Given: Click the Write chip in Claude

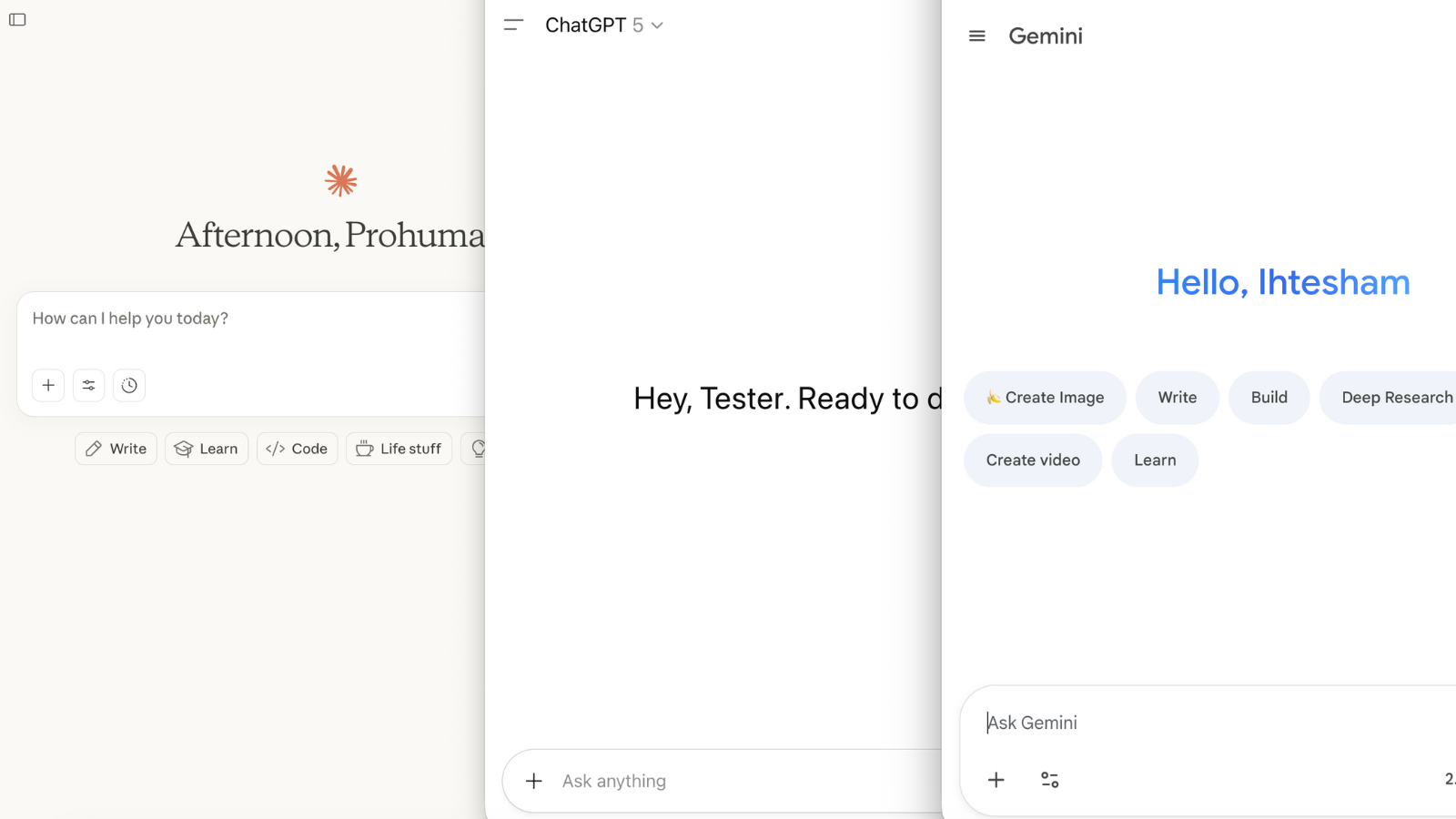Looking at the screenshot, I should [116, 449].
